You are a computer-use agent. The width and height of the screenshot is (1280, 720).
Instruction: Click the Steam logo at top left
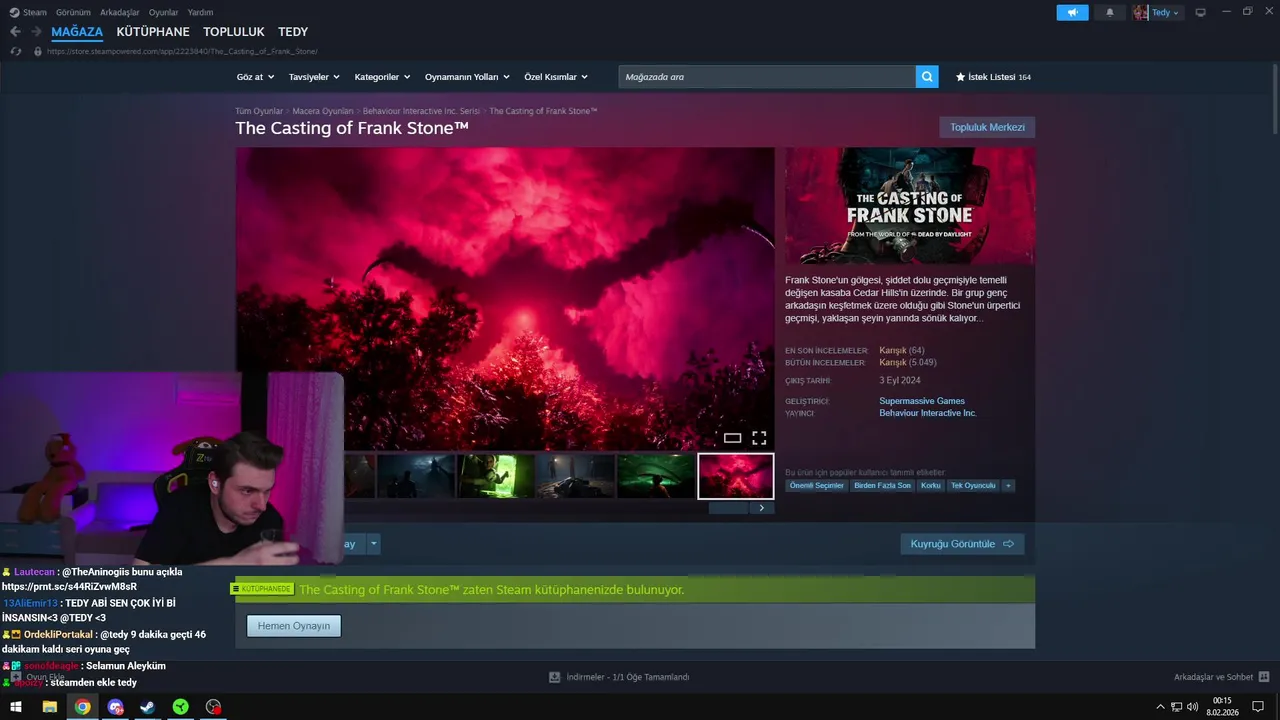pos(14,12)
